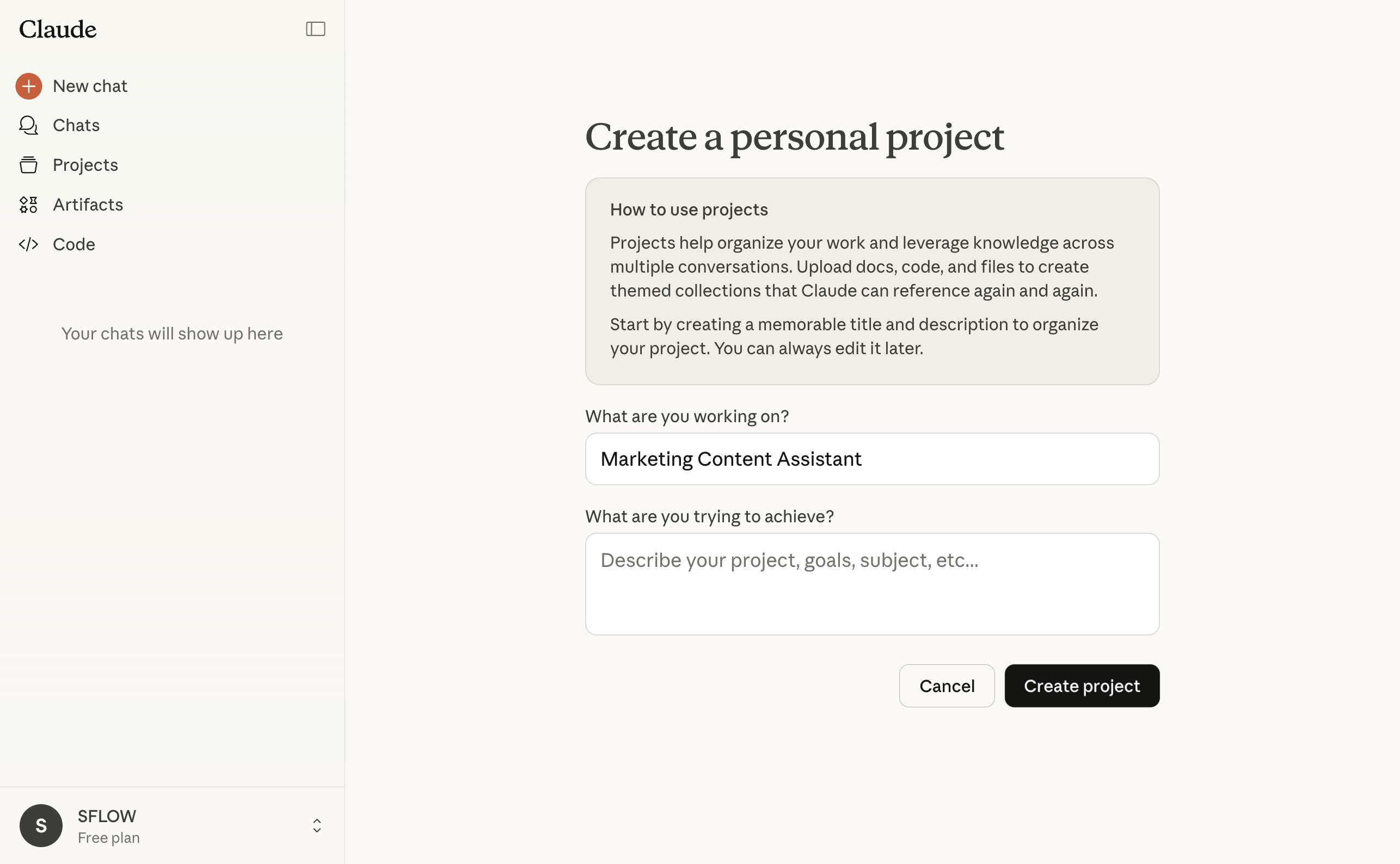Viewport: 1400px width, 864px height.
Task: Collapse the sidebar using the panel icon
Action: pyautogui.click(x=316, y=29)
